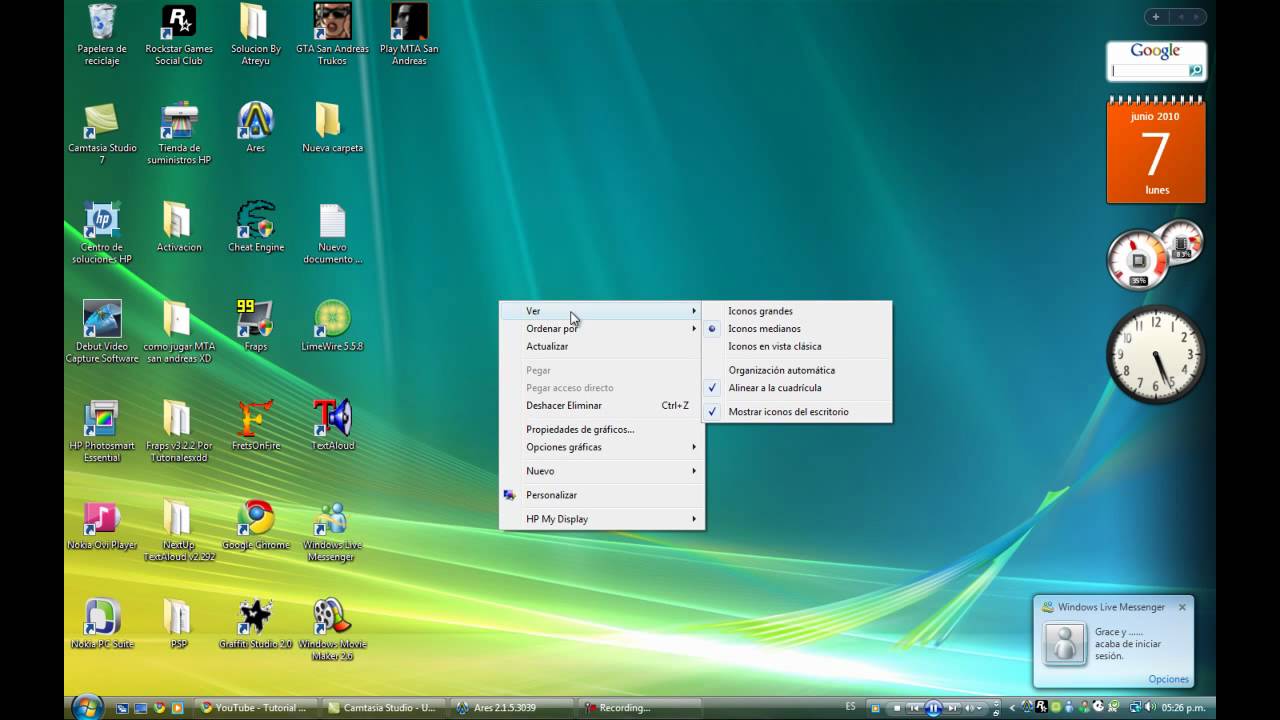The width and height of the screenshot is (1280, 720).
Task: Open Propiedades de gráficos menu entry
Action: pos(602,429)
